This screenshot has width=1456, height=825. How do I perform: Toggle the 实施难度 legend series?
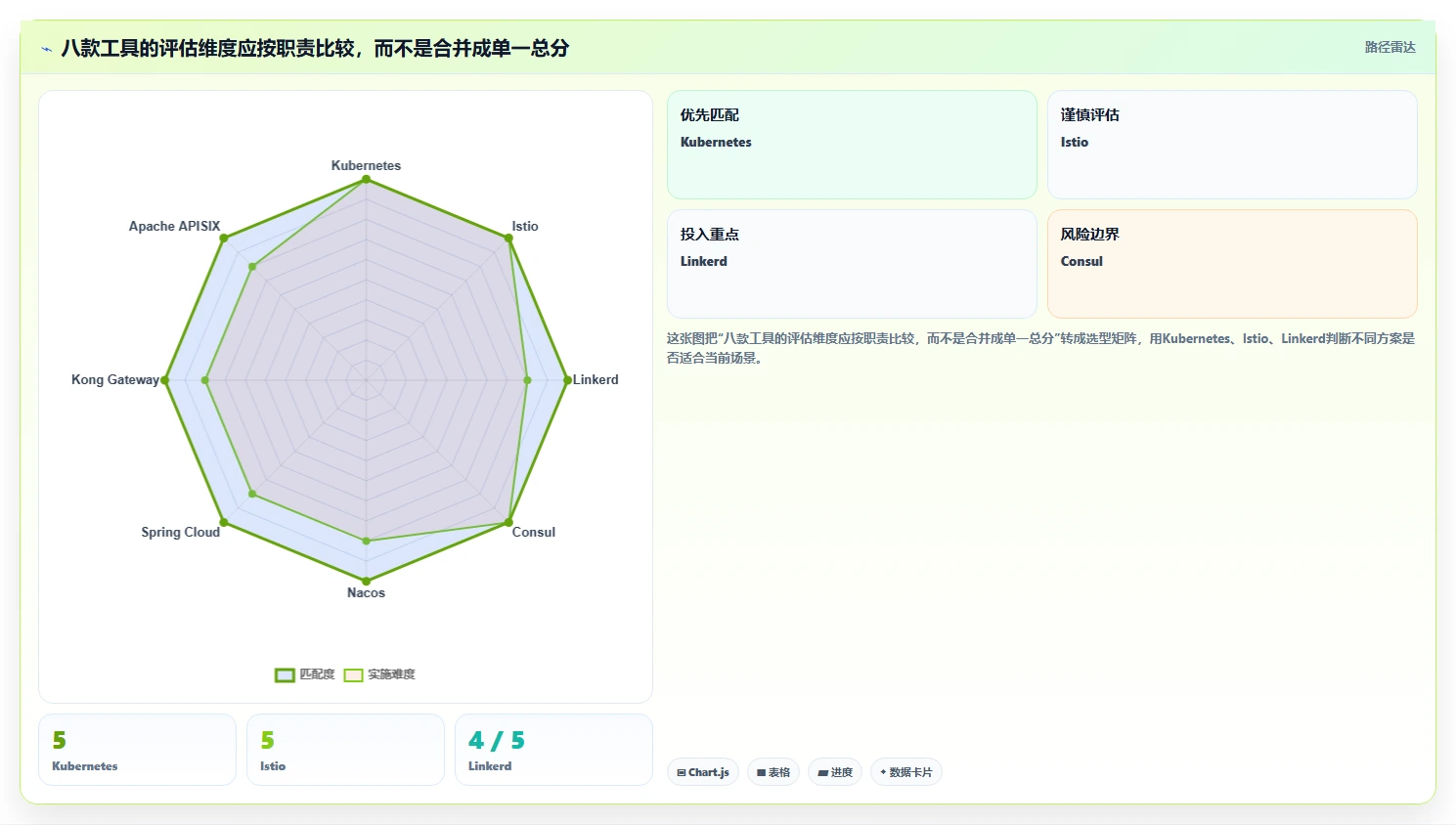pyautogui.click(x=379, y=674)
